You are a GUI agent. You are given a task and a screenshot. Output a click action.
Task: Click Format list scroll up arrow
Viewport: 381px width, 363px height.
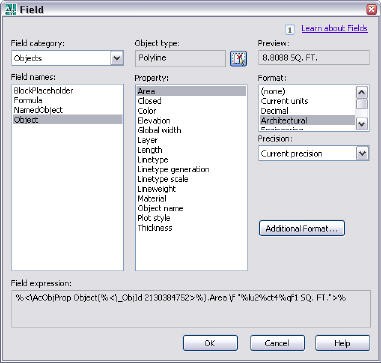coord(362,92)
